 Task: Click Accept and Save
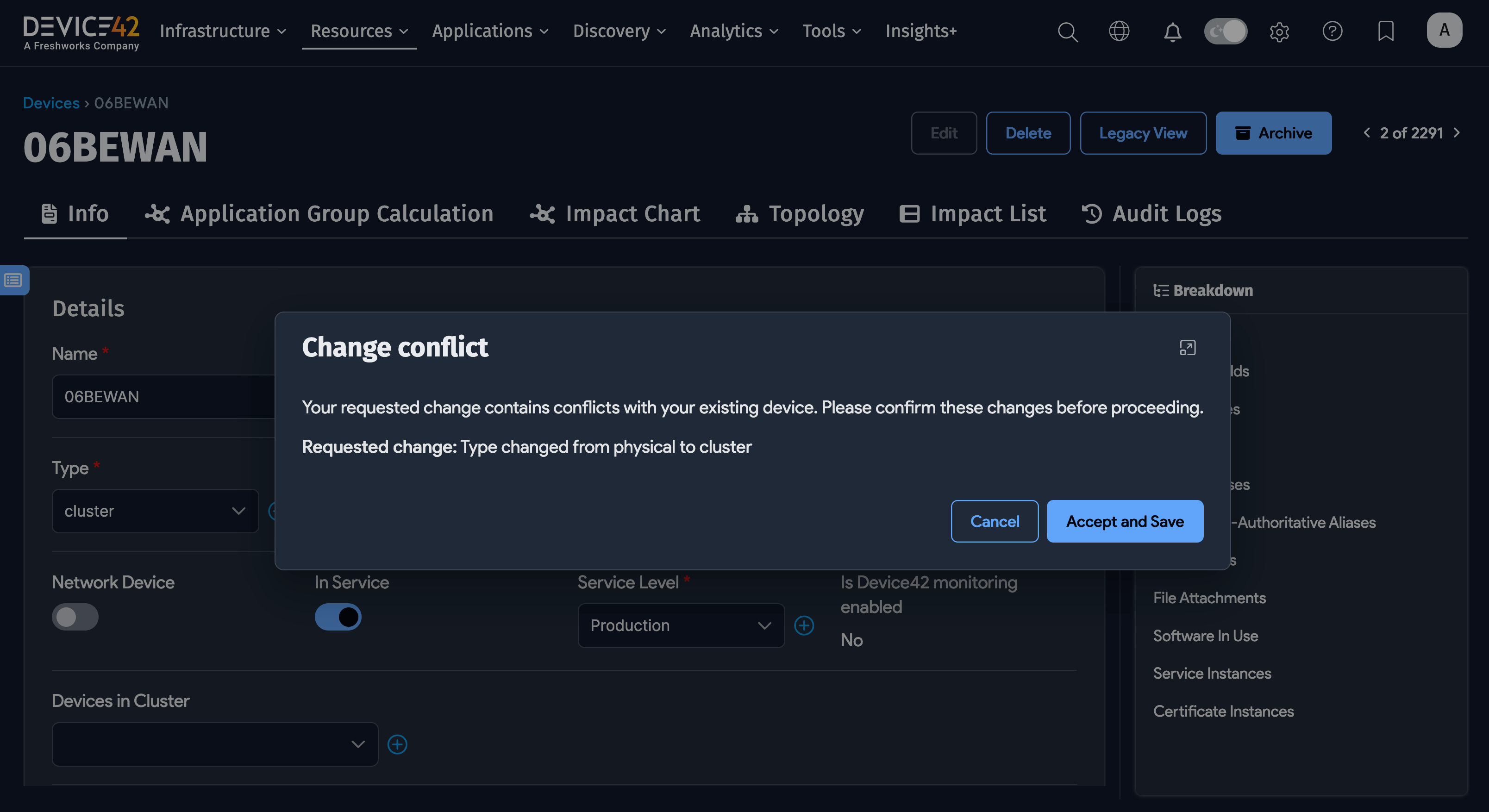[1124, 521]
